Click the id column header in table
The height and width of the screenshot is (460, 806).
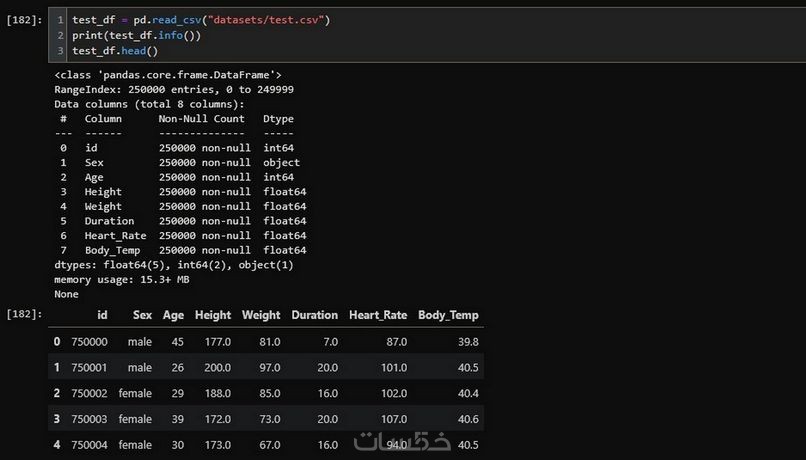coord(102,315)
